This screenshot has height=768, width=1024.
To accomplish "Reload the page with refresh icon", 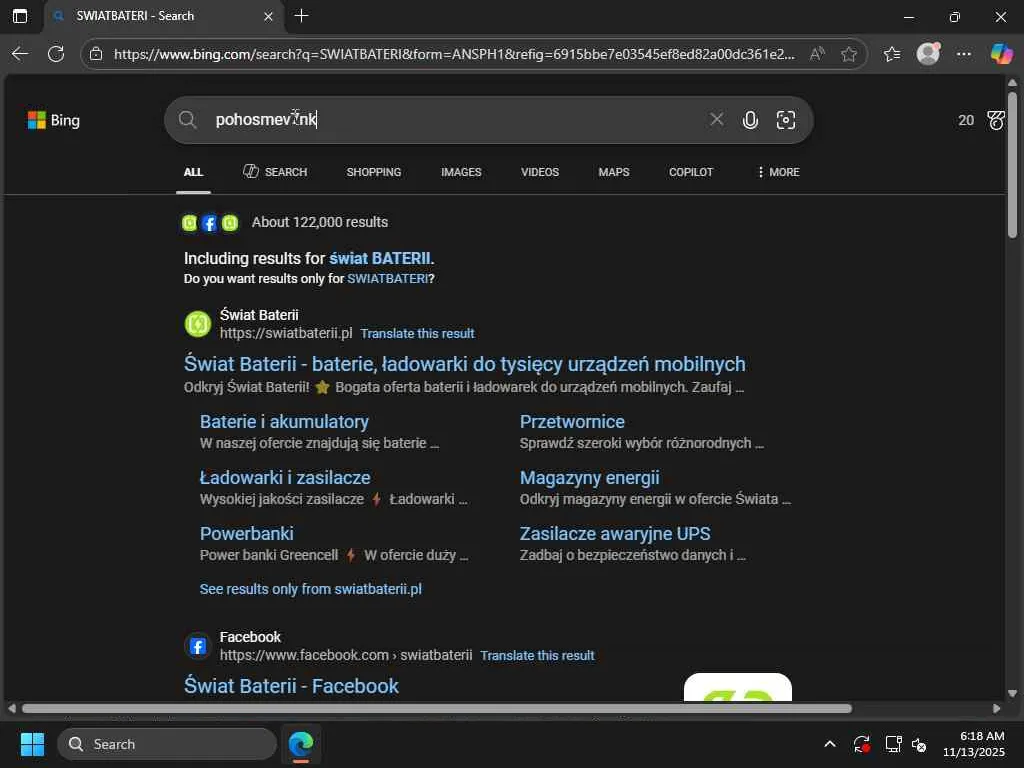I will (x=56, y=54).
